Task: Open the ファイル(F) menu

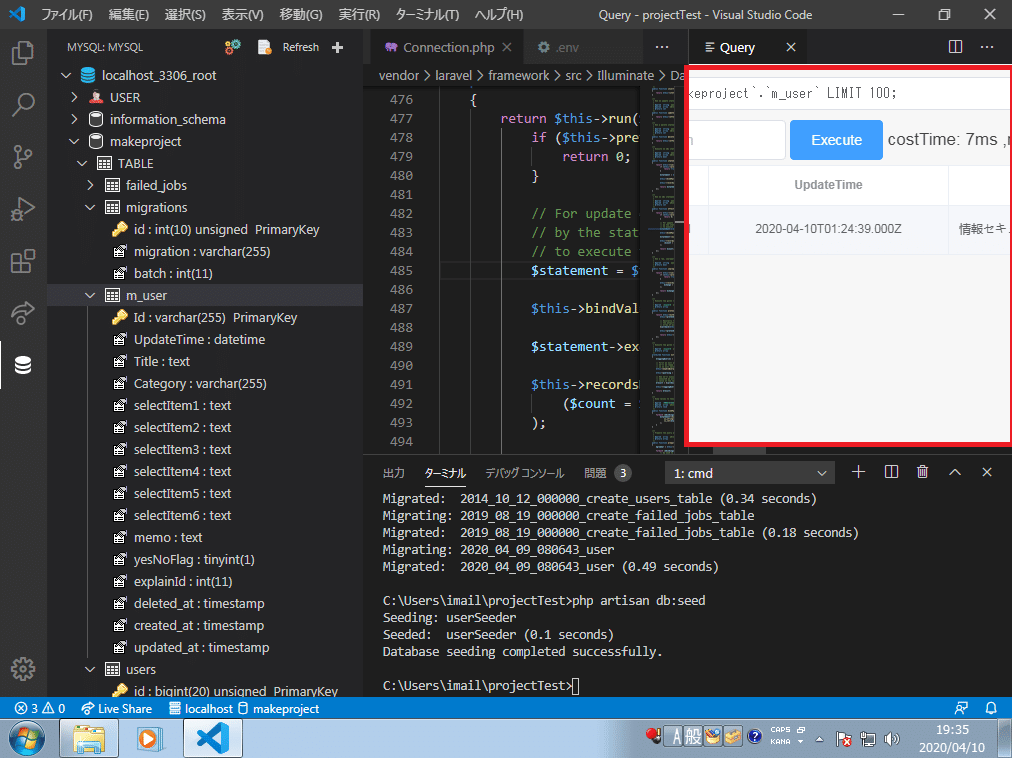Action: [x=66, y=14]
